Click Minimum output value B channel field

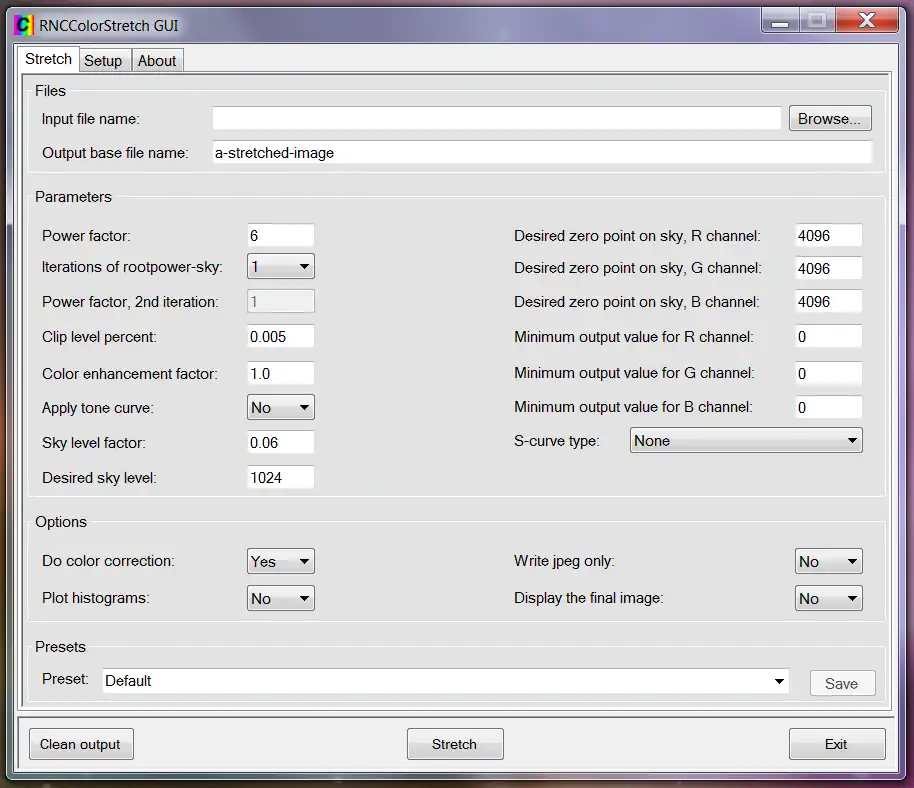tap(828, 407)
